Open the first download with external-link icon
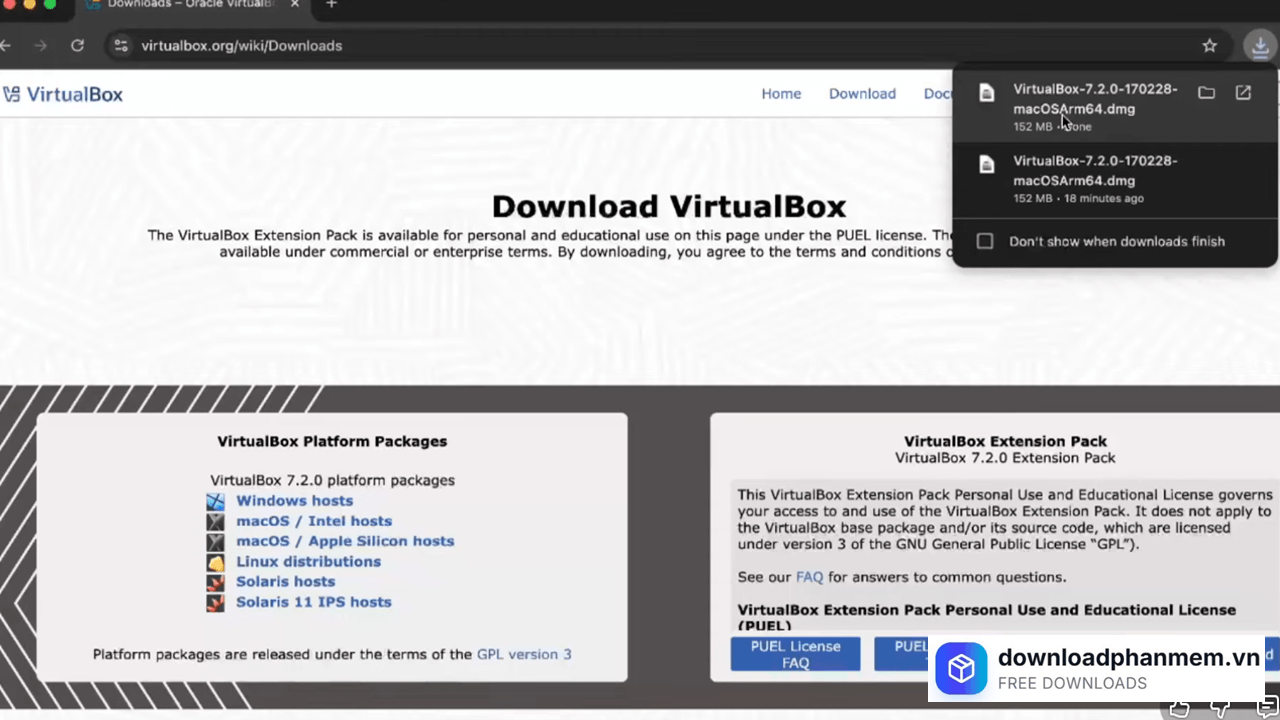 pyautogui.click(x=1243, y=93)
